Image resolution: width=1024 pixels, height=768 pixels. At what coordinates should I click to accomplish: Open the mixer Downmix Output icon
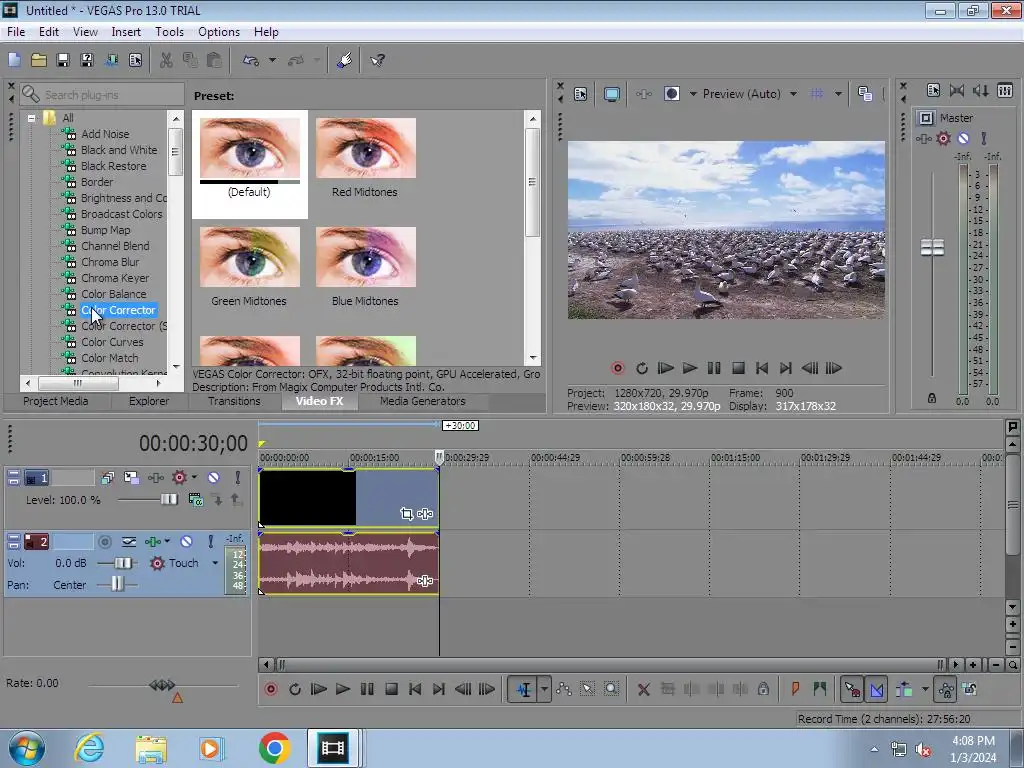coord(957,91)
